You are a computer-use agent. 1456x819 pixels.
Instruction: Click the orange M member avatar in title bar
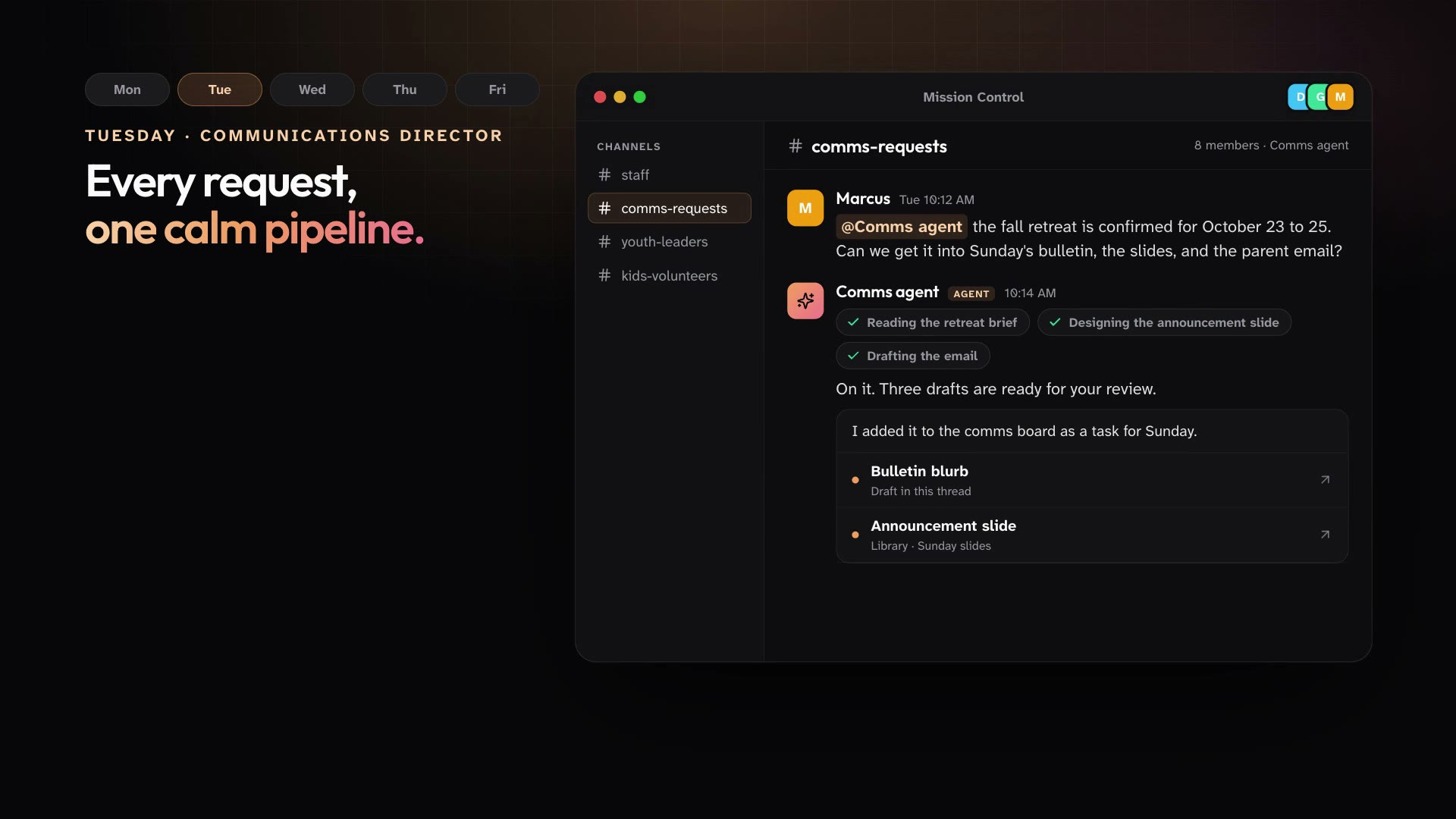pos(1341,97)
